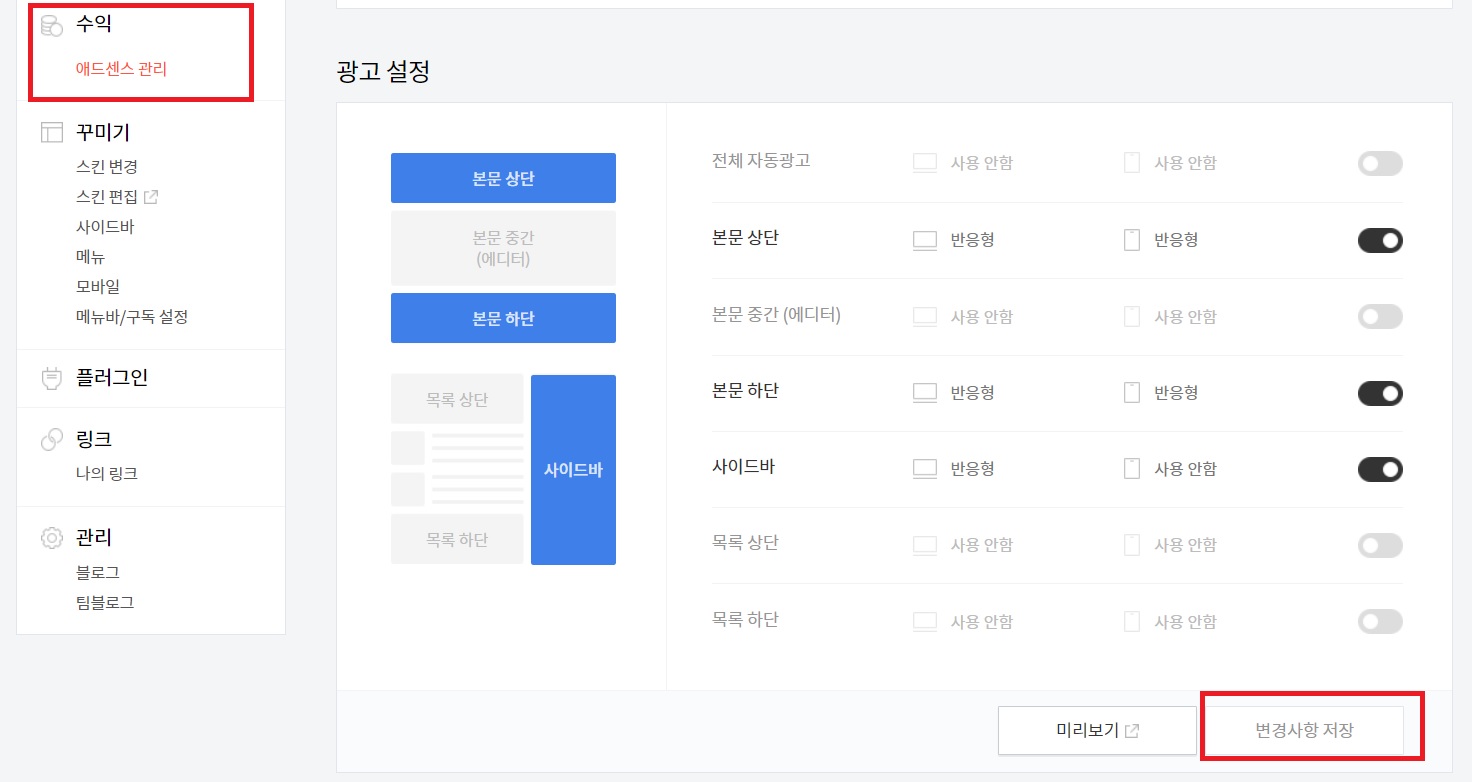Turn off the 사이드바 ad toggle
This screenshot has width=1472, height=782.
click(1380, 469)
